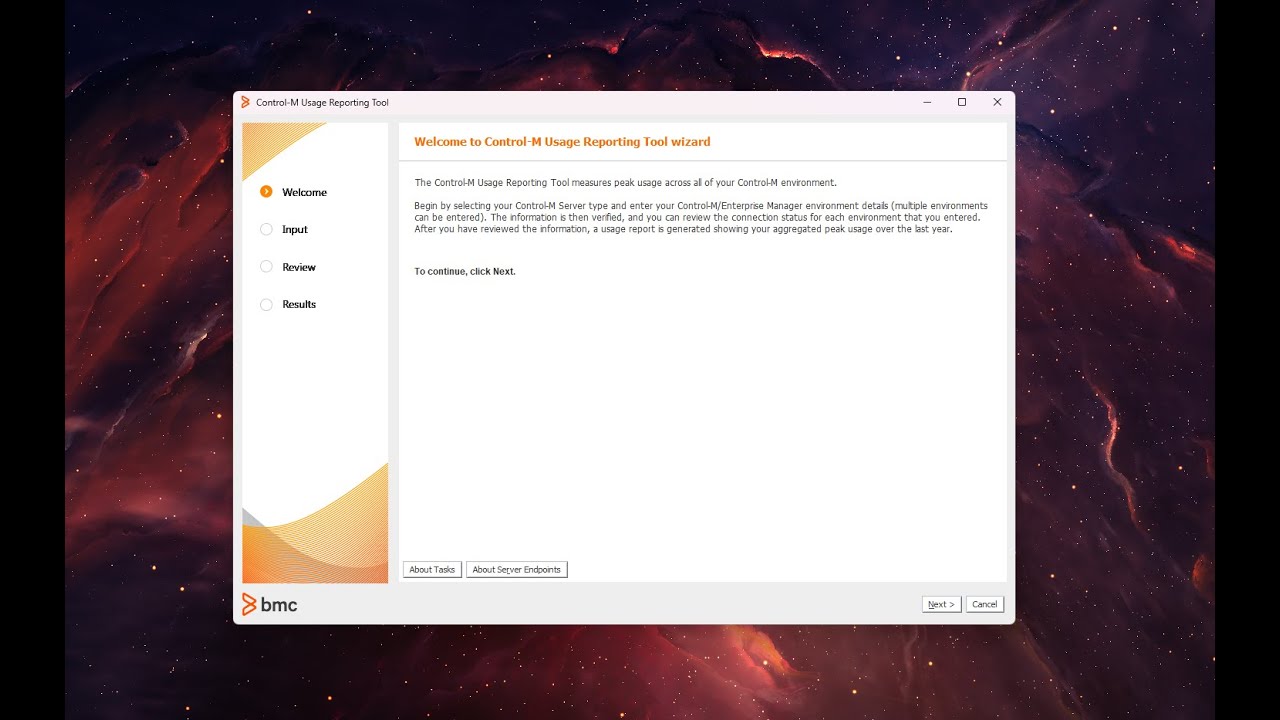The image size is (1280, 720).
Task: Minimize the Usage Reporting Tool window
Action: [x=927, y=102]
